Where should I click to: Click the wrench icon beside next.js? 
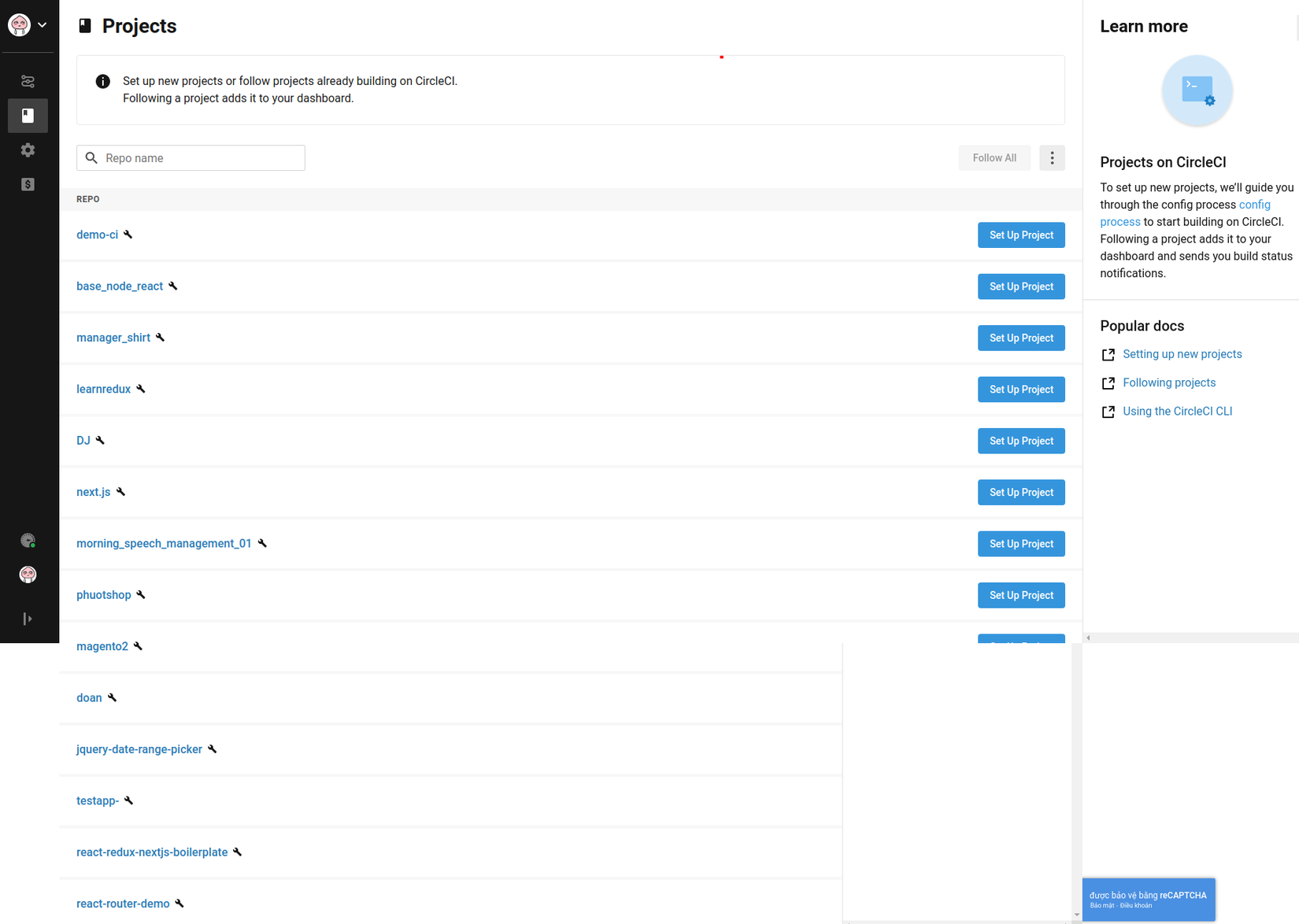(x=120, y=492)
